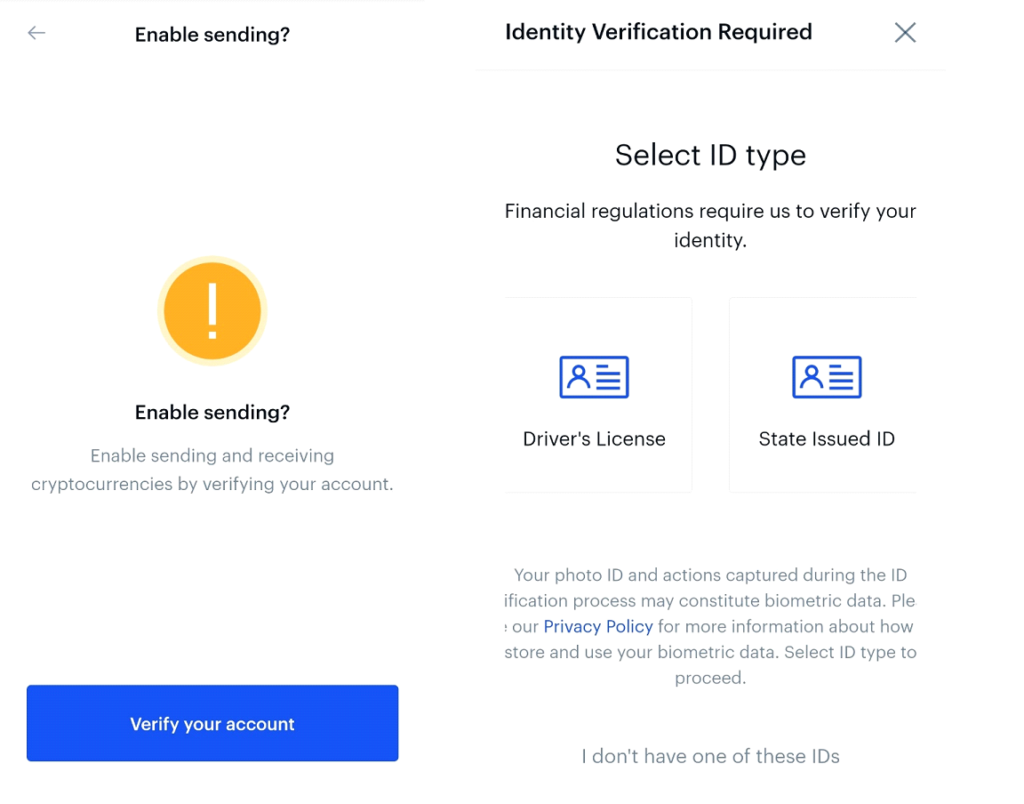Image resolution: width=1024 pixels, height=804 pixels.
Task: Click the orange exclamation warning icon
Action: [212, 311]
